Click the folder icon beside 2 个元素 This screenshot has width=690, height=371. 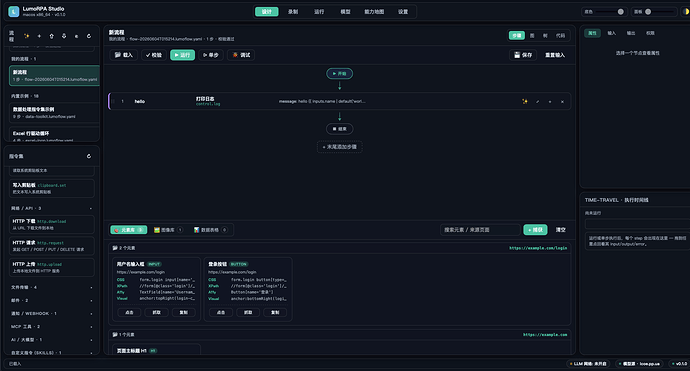pyautogui.click(x=115, y=248)
